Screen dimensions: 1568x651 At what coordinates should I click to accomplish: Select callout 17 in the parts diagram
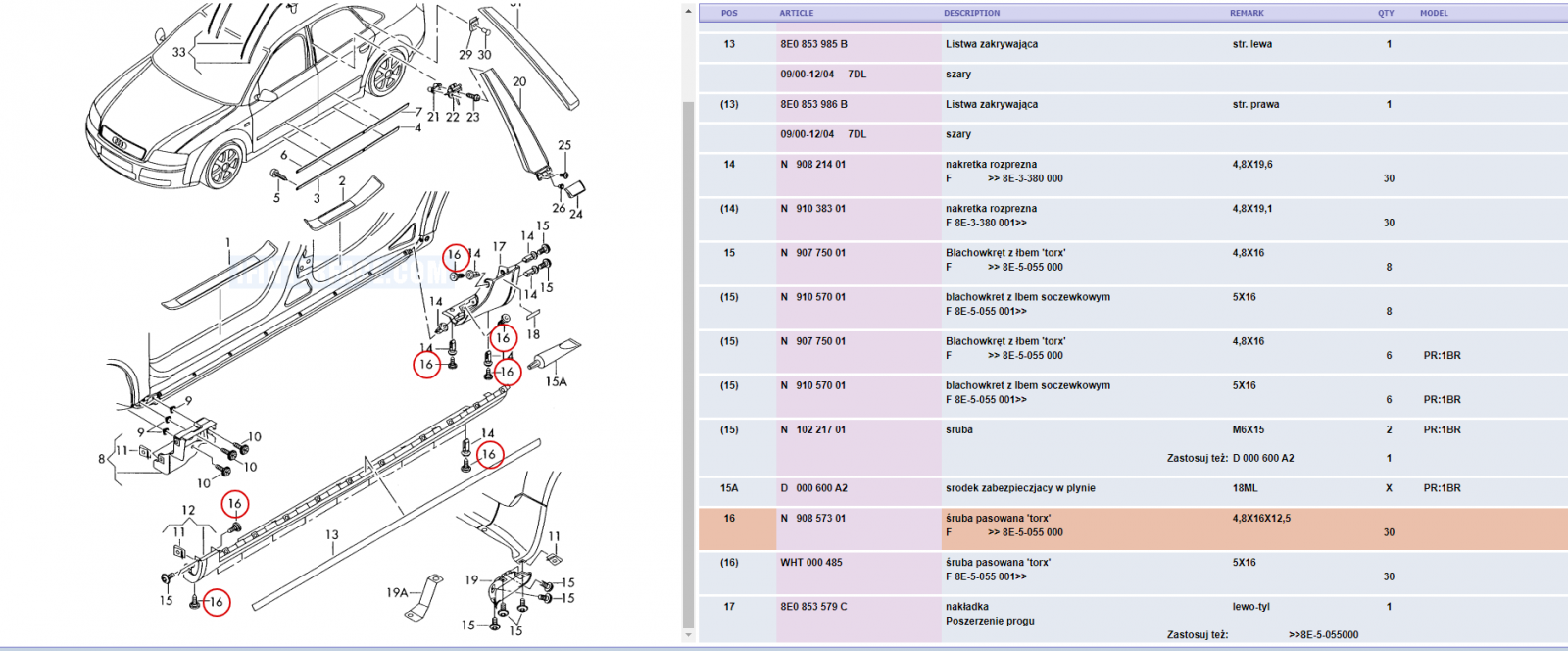click(x=499, y=247)
